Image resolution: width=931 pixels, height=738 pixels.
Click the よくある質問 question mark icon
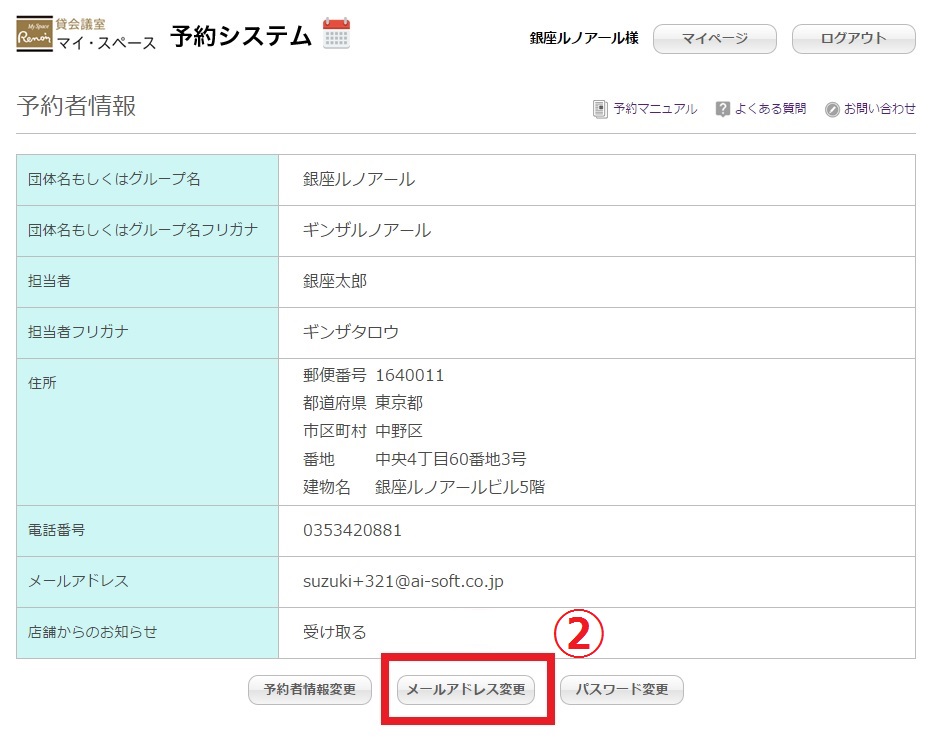pos(722,109)
